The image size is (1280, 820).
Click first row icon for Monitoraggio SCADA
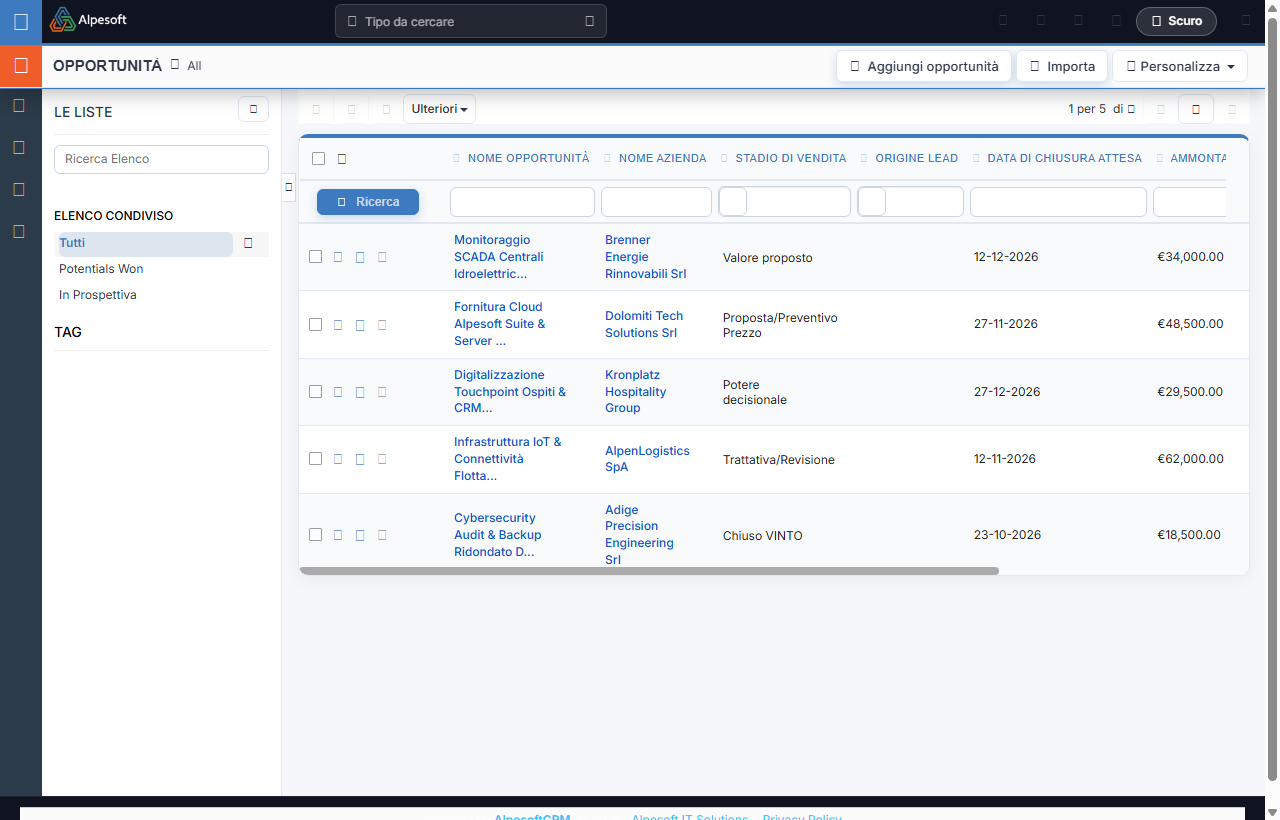coord(338,257)
